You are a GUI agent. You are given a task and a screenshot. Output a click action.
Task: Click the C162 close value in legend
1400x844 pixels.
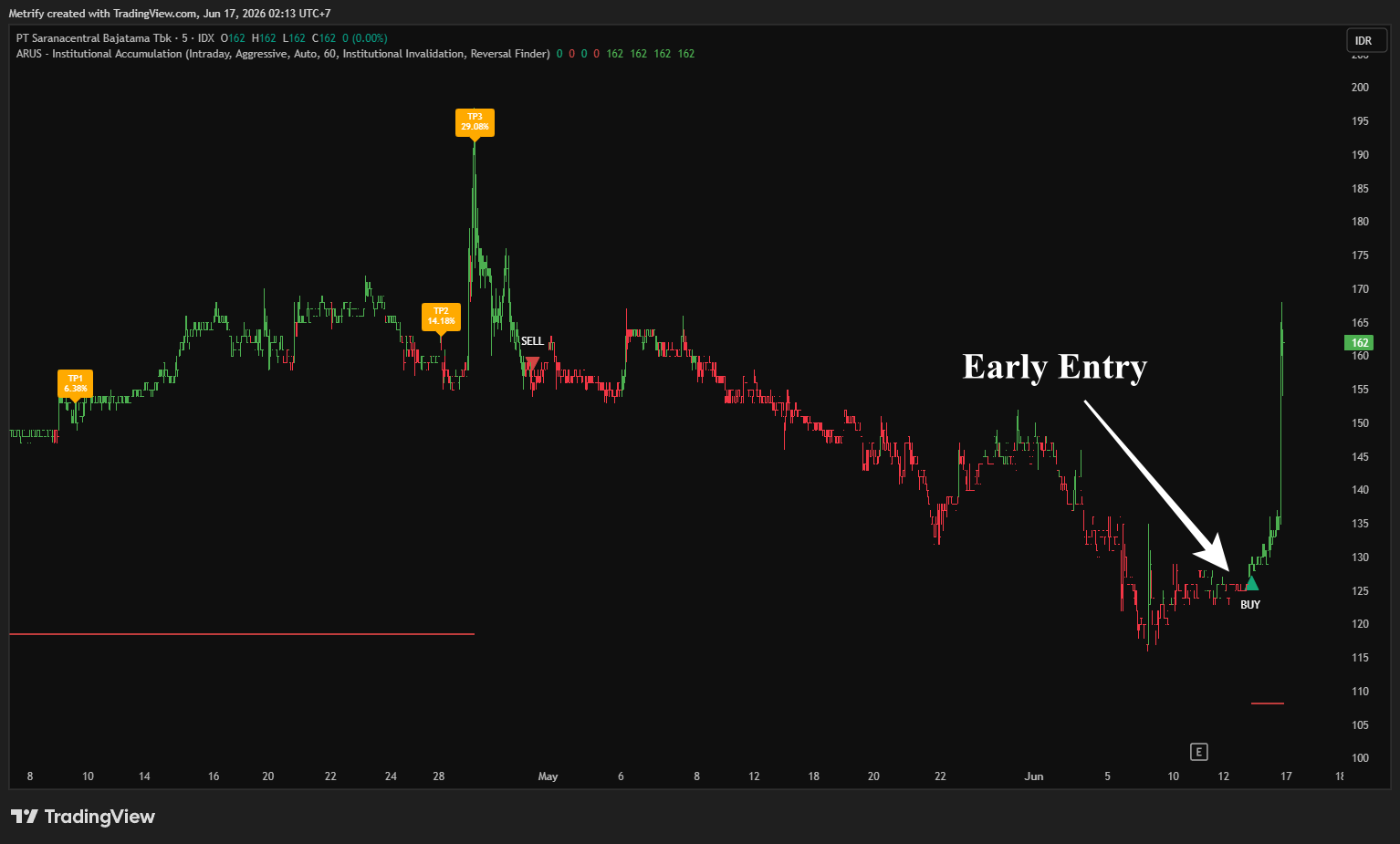click(x=324, y=38)
